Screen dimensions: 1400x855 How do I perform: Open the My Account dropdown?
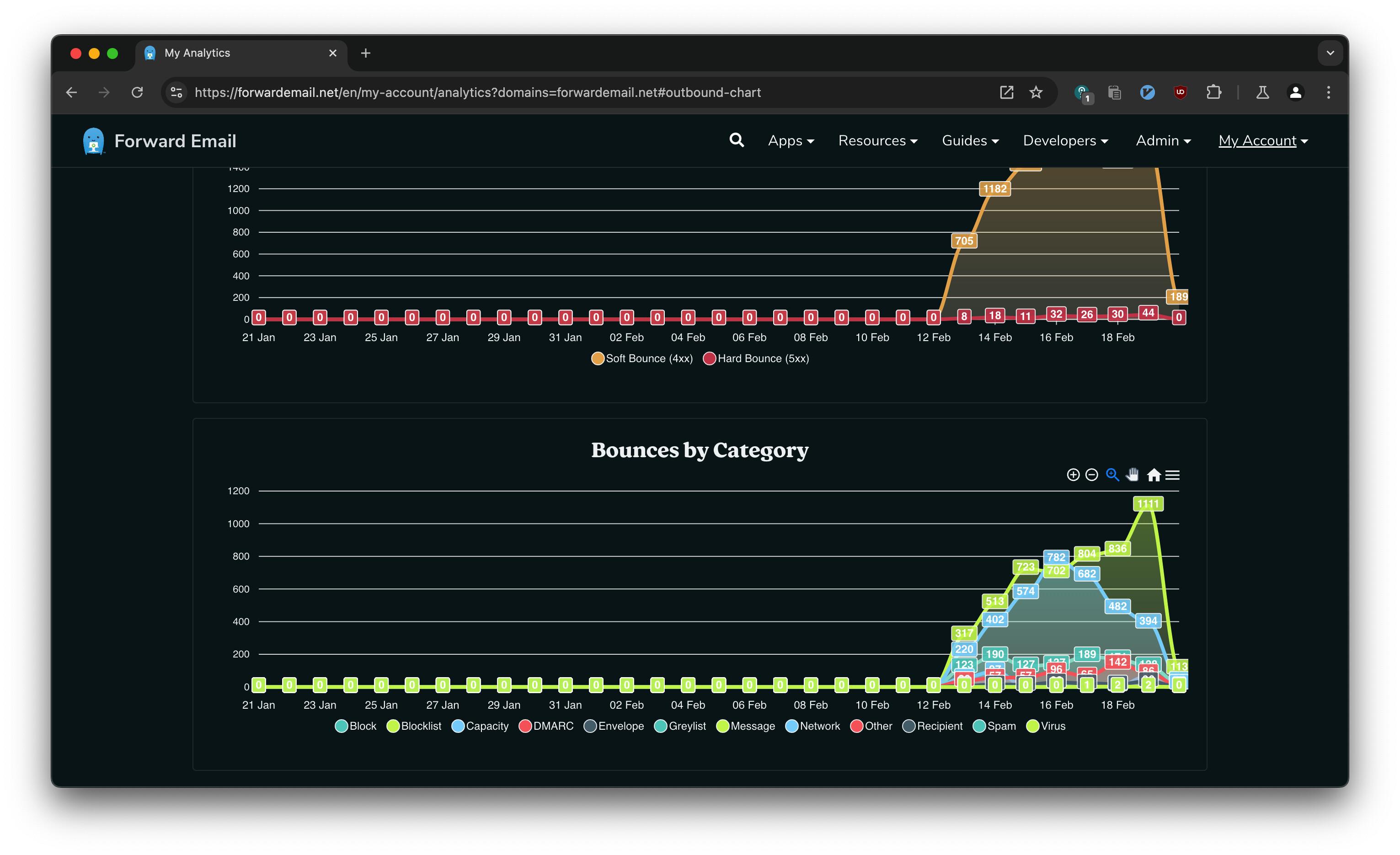click(x=1263, y=140)
